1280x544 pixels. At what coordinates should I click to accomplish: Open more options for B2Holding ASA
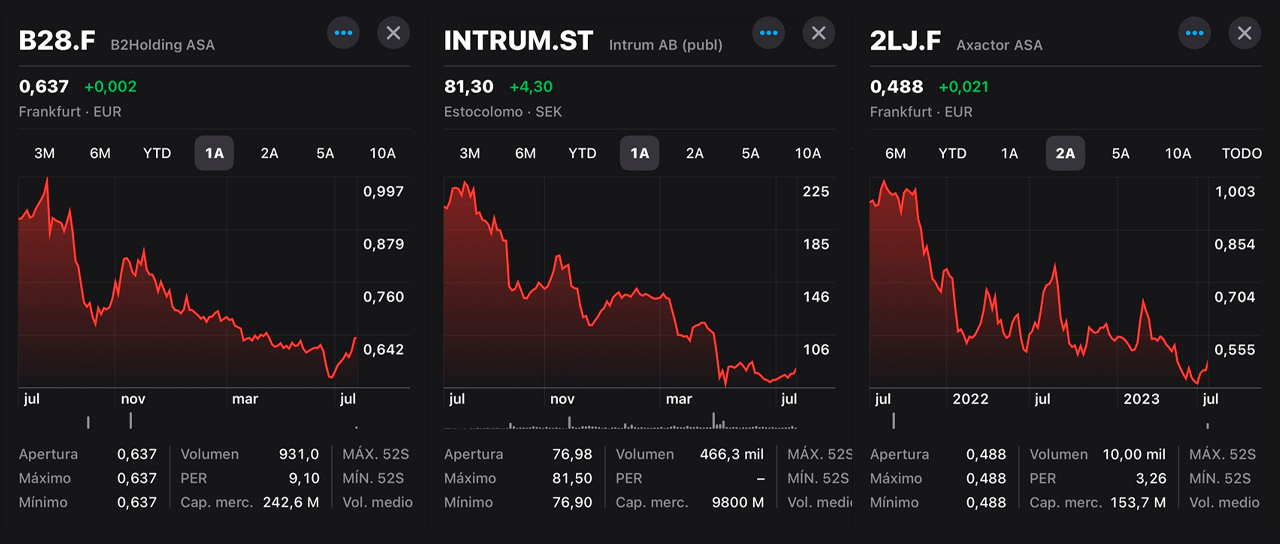(x=344, y=33)
